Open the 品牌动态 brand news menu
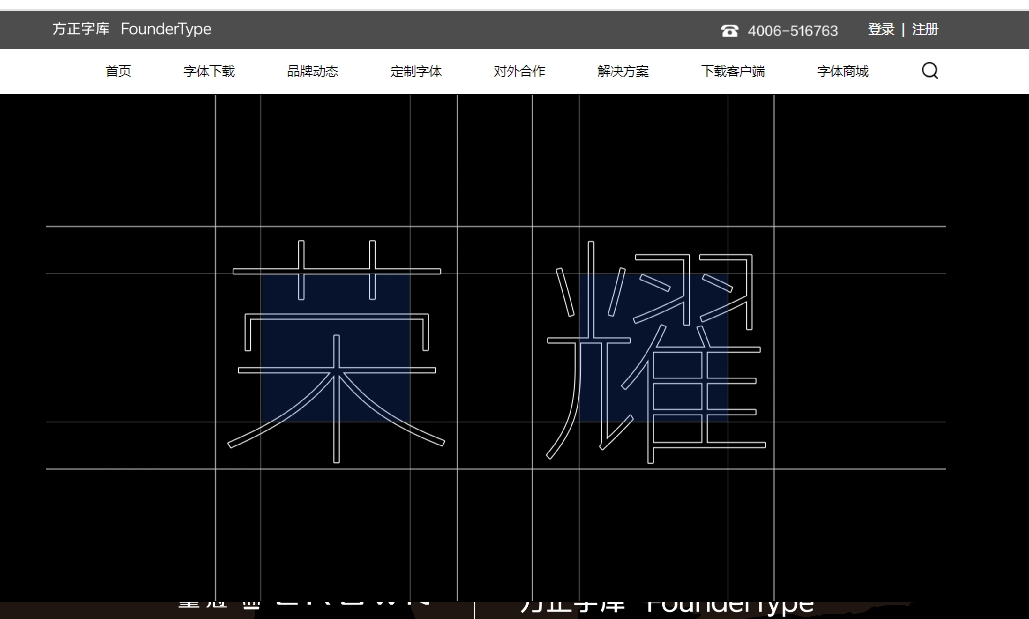This screenshot has width=1029, height=619. coord(311,71)
